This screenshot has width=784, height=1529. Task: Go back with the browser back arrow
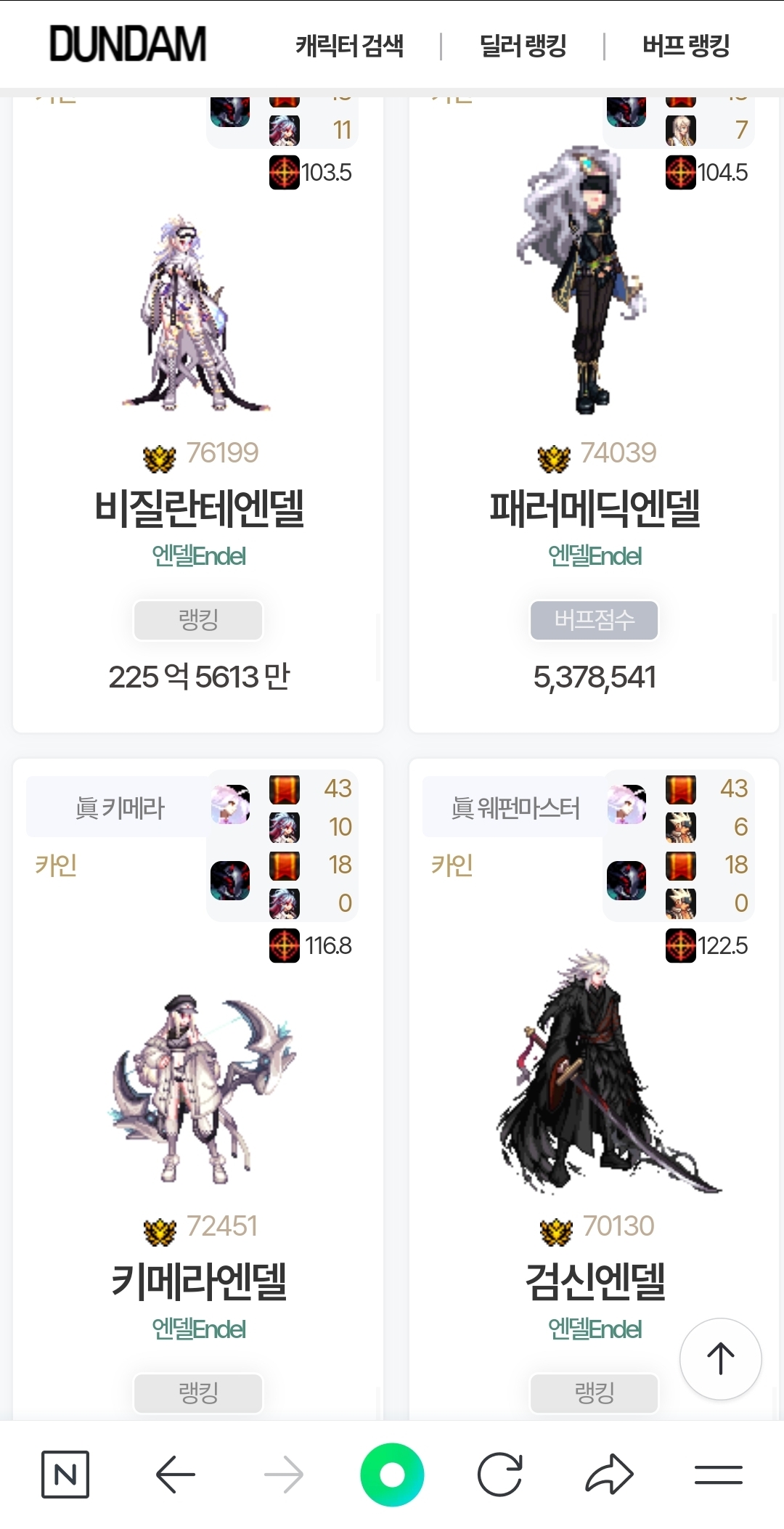(176, 1475)
